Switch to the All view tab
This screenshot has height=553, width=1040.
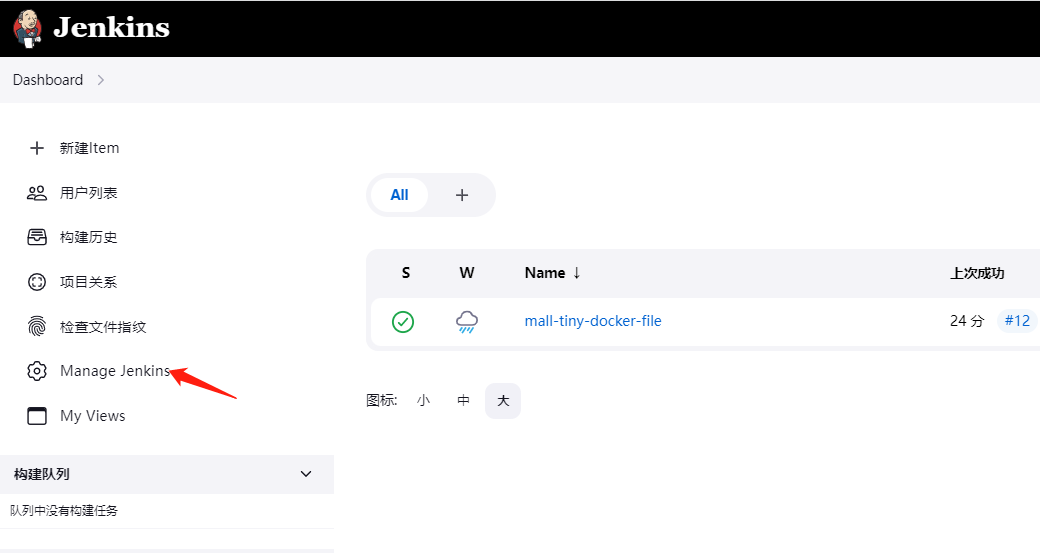(x=399, y=195)
